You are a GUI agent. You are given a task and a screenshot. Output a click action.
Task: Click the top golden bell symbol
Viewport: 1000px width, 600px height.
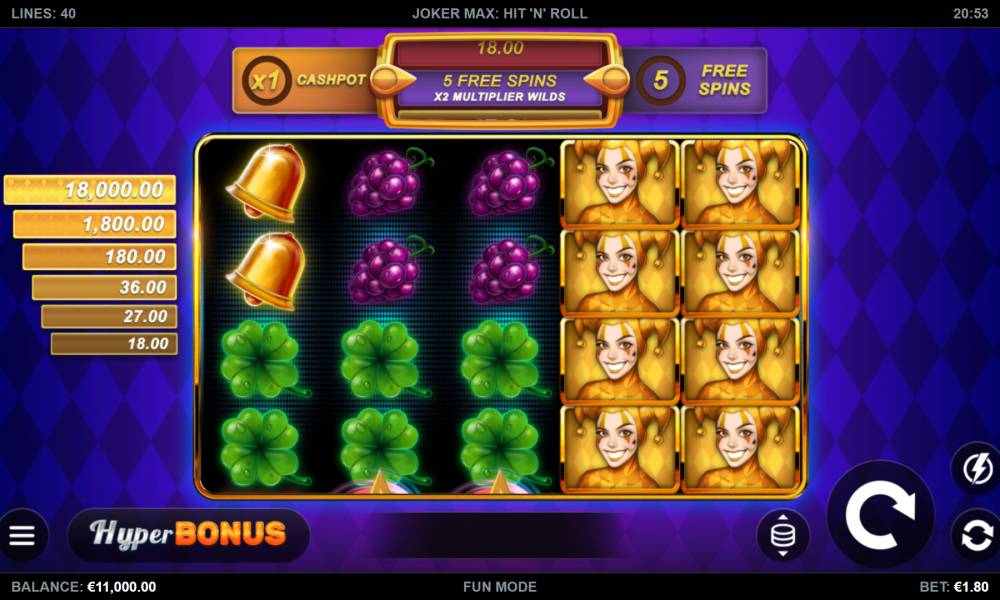click(x=266, y=183)
